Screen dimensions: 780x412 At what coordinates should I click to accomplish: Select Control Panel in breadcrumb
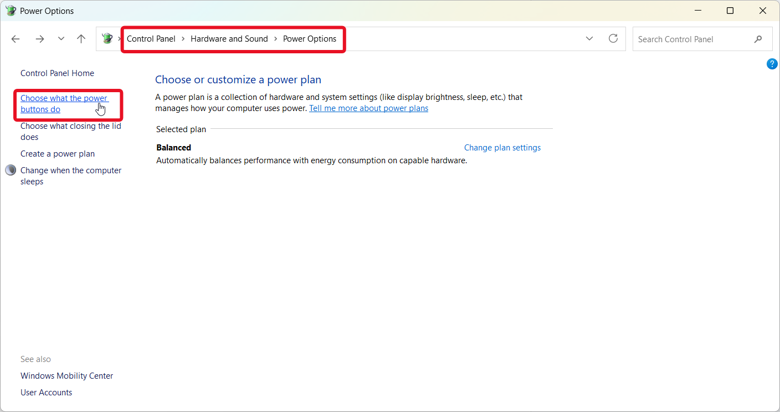pyautogui.click(x=151, y=39)
